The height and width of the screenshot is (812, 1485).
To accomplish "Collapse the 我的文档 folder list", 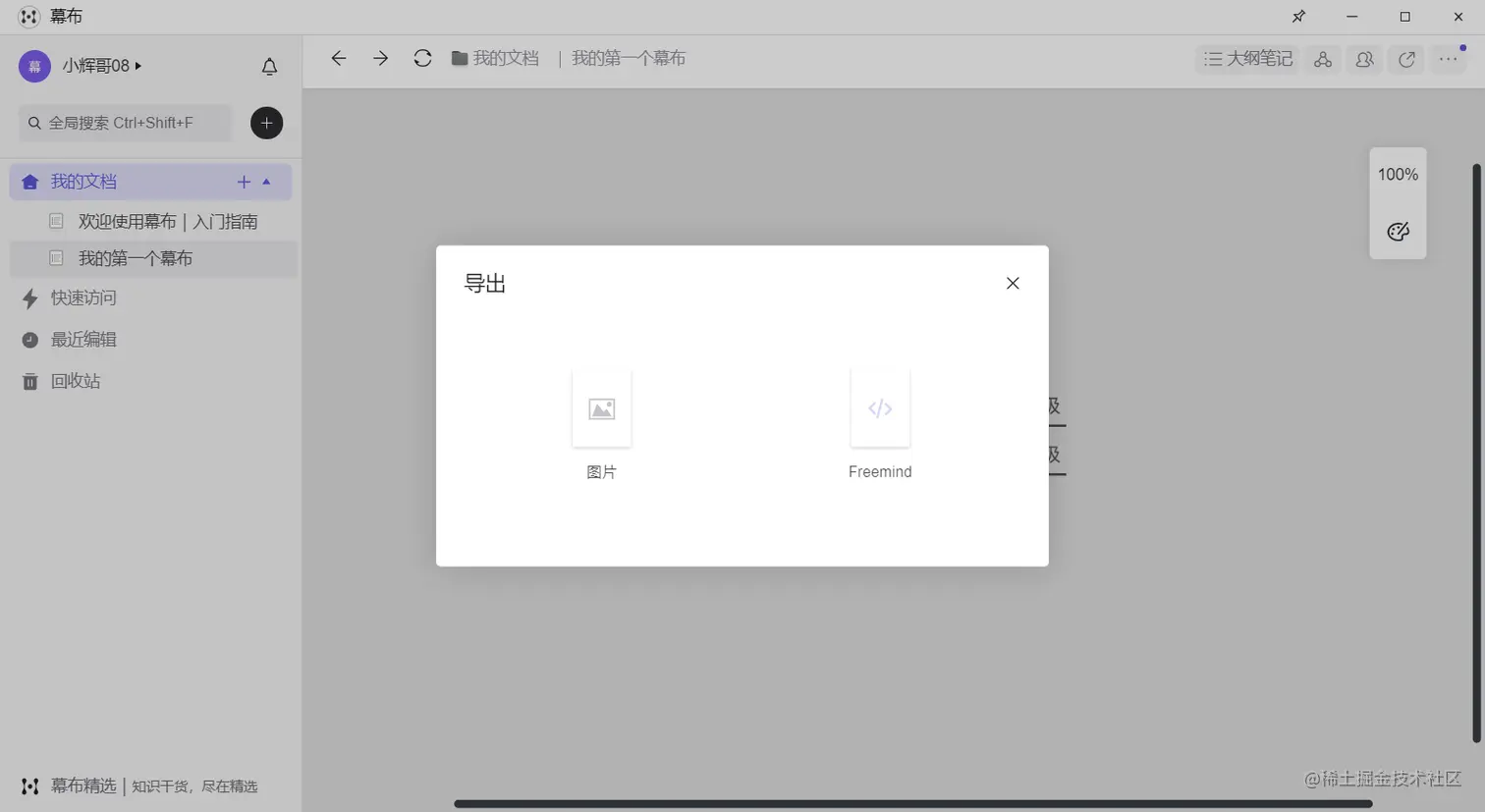I will [266, 181].
